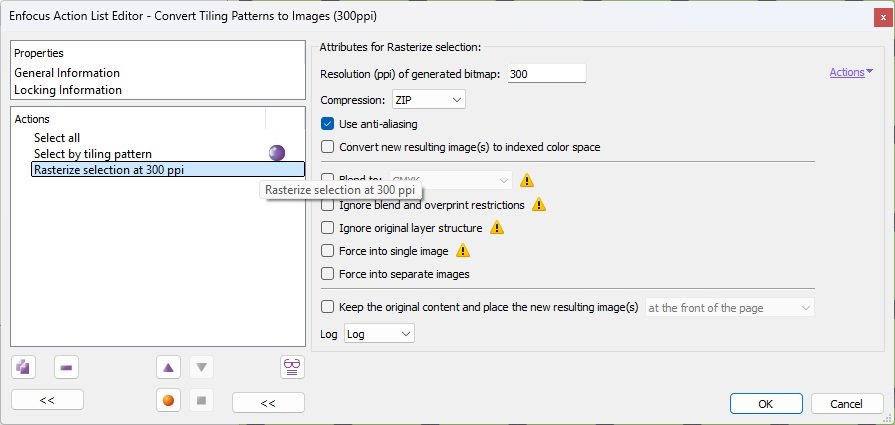Open the Compression ZIP dropdown

pos(429,100)
